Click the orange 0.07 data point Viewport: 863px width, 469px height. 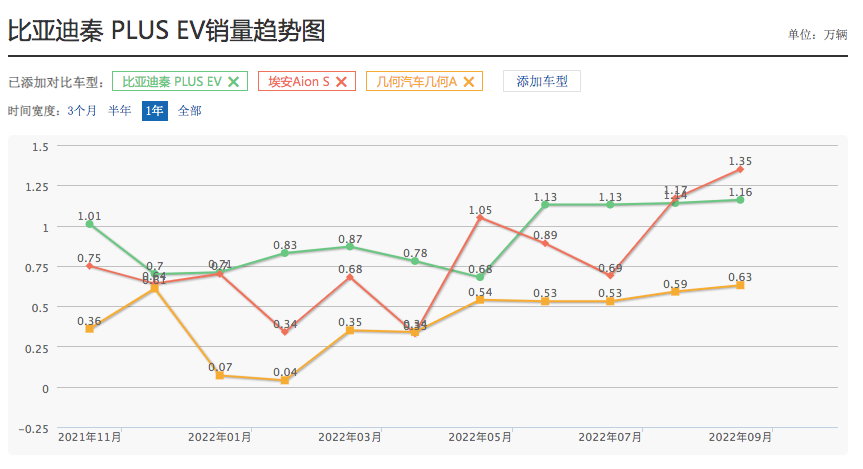220,375
